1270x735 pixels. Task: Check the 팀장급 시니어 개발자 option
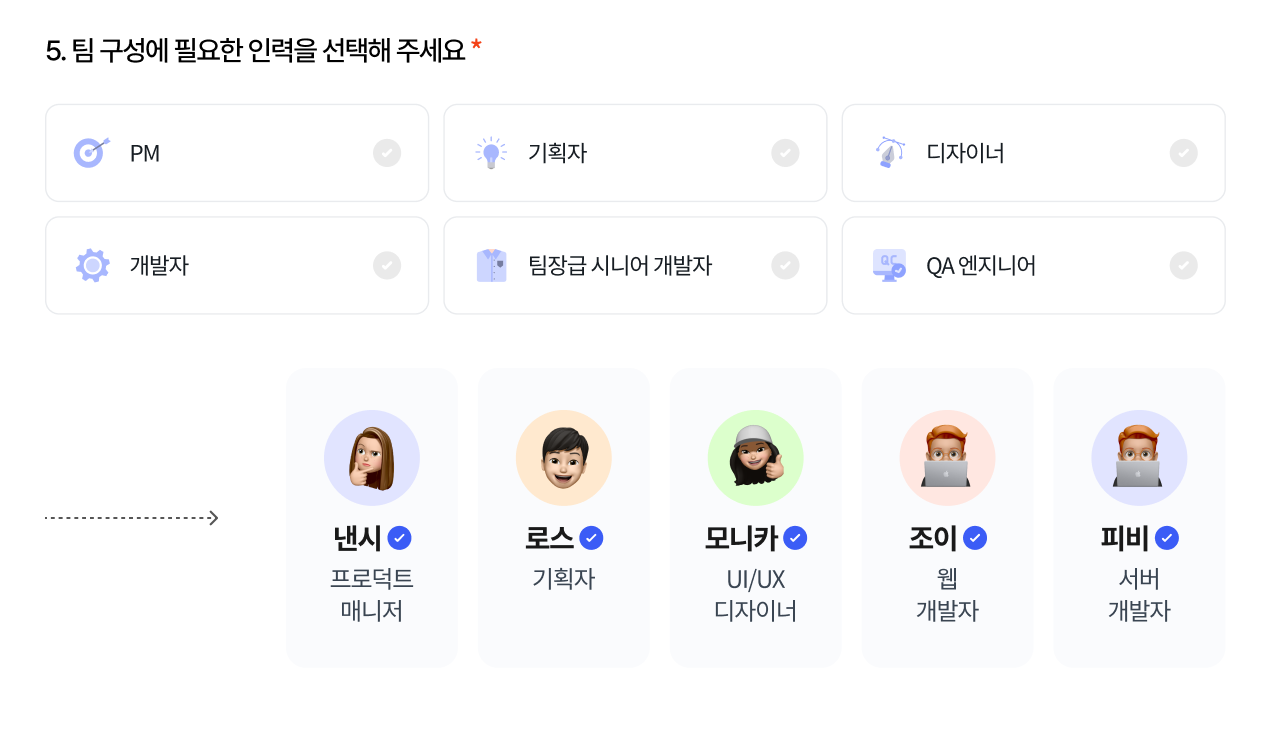click(785, 265)
